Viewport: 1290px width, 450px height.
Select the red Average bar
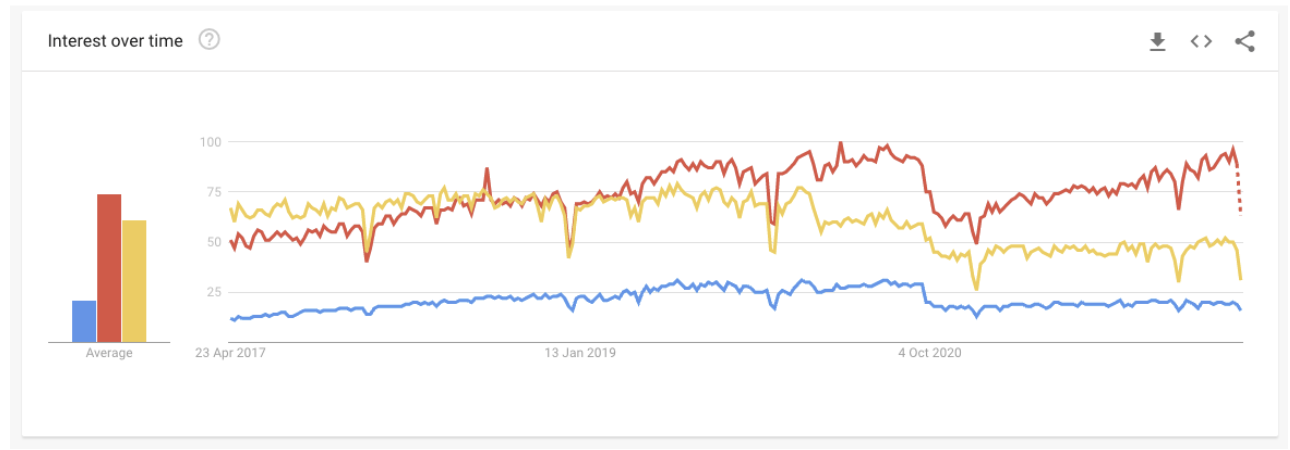(109, 268)
